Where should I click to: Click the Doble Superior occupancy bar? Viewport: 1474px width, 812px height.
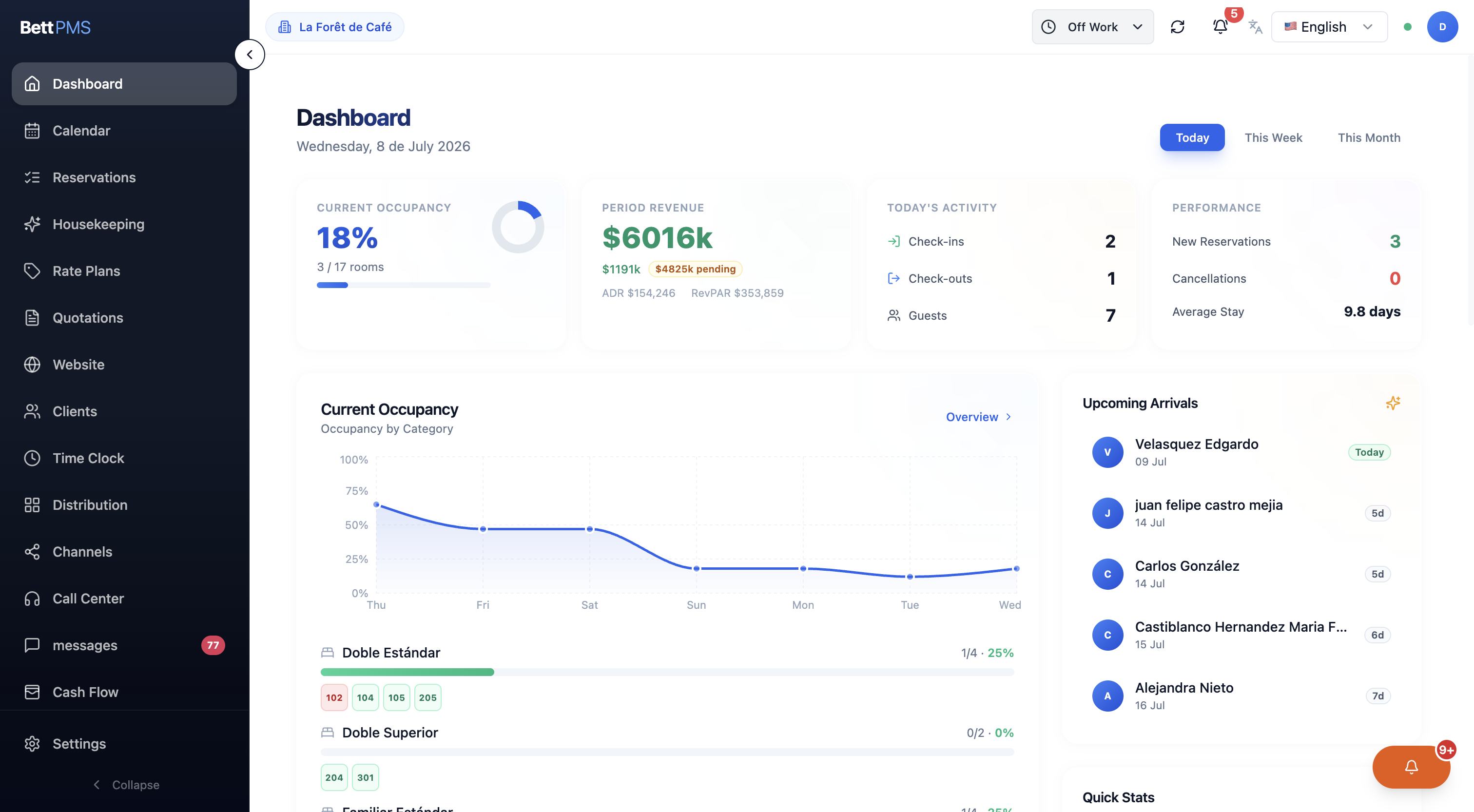point(667,752)
